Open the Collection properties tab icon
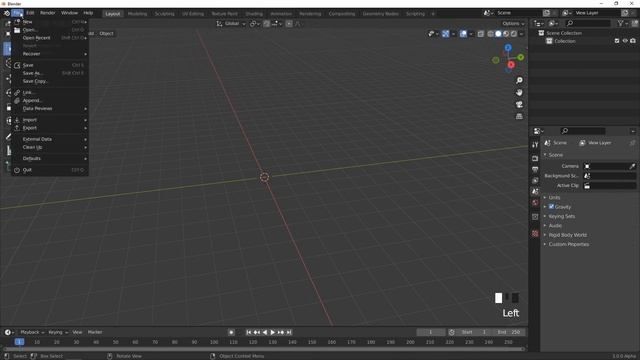This screenshot has height=360, width=640. [x=535, y=217]
